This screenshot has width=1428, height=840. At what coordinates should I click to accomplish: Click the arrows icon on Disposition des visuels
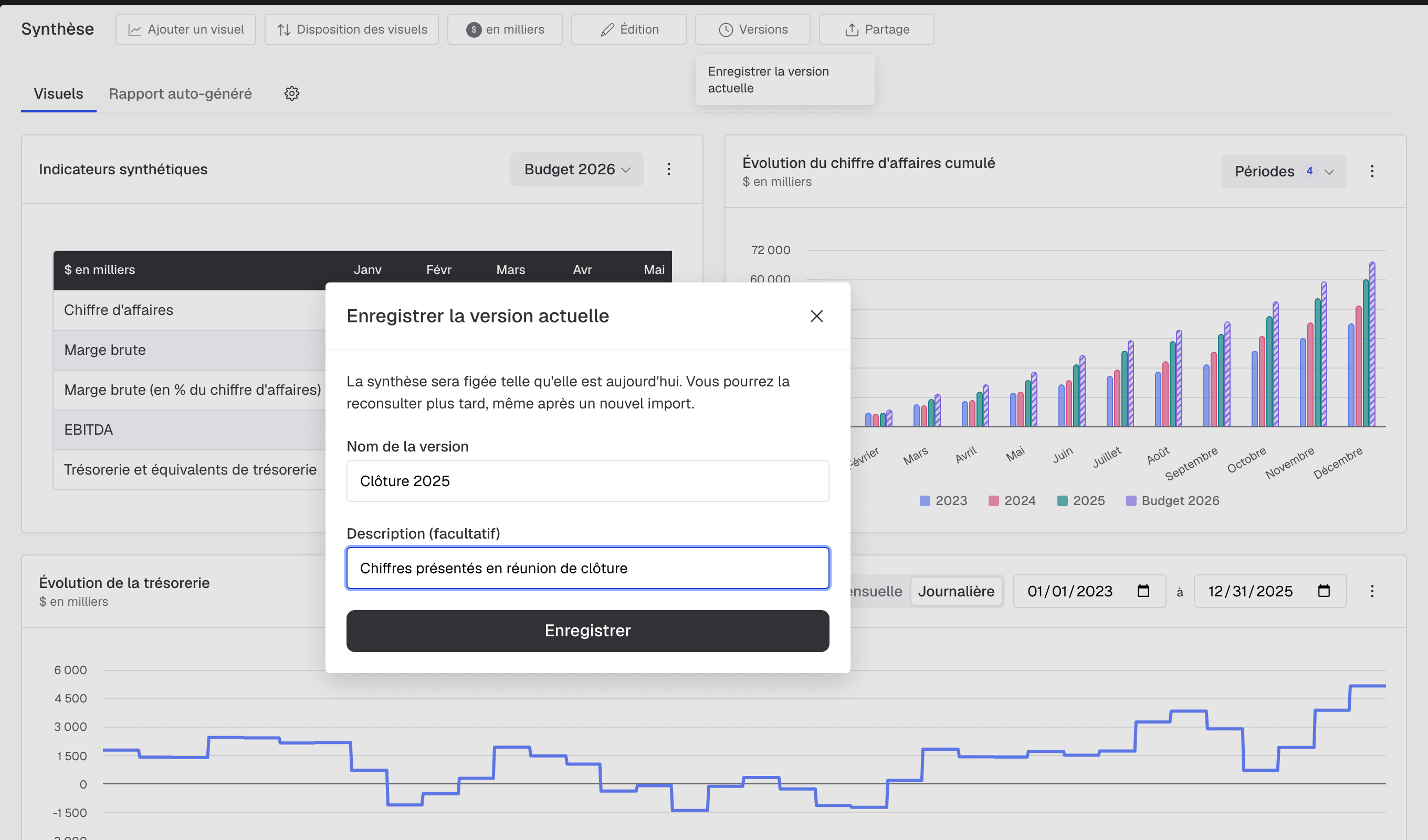click(284, 29)
